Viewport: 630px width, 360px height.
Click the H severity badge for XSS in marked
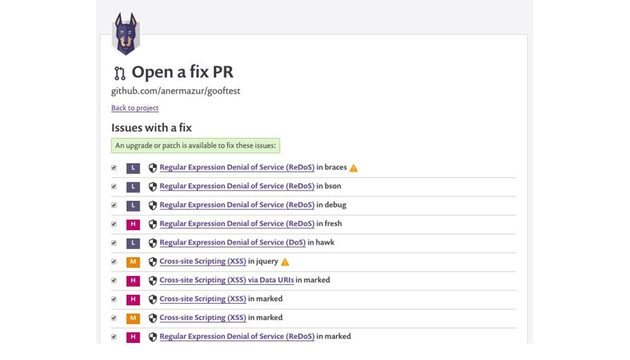133,299
